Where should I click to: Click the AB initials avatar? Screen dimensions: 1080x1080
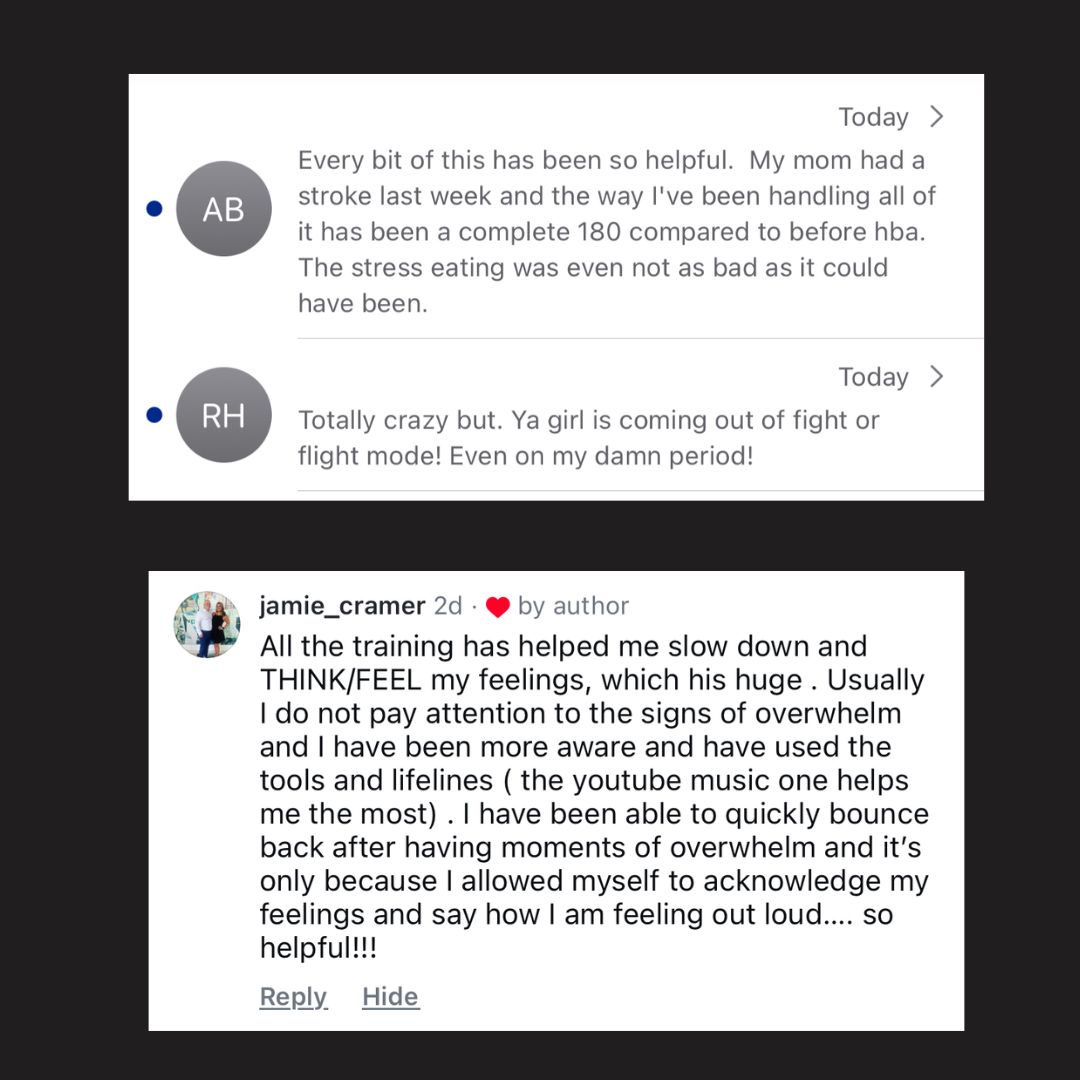point(223,209)
